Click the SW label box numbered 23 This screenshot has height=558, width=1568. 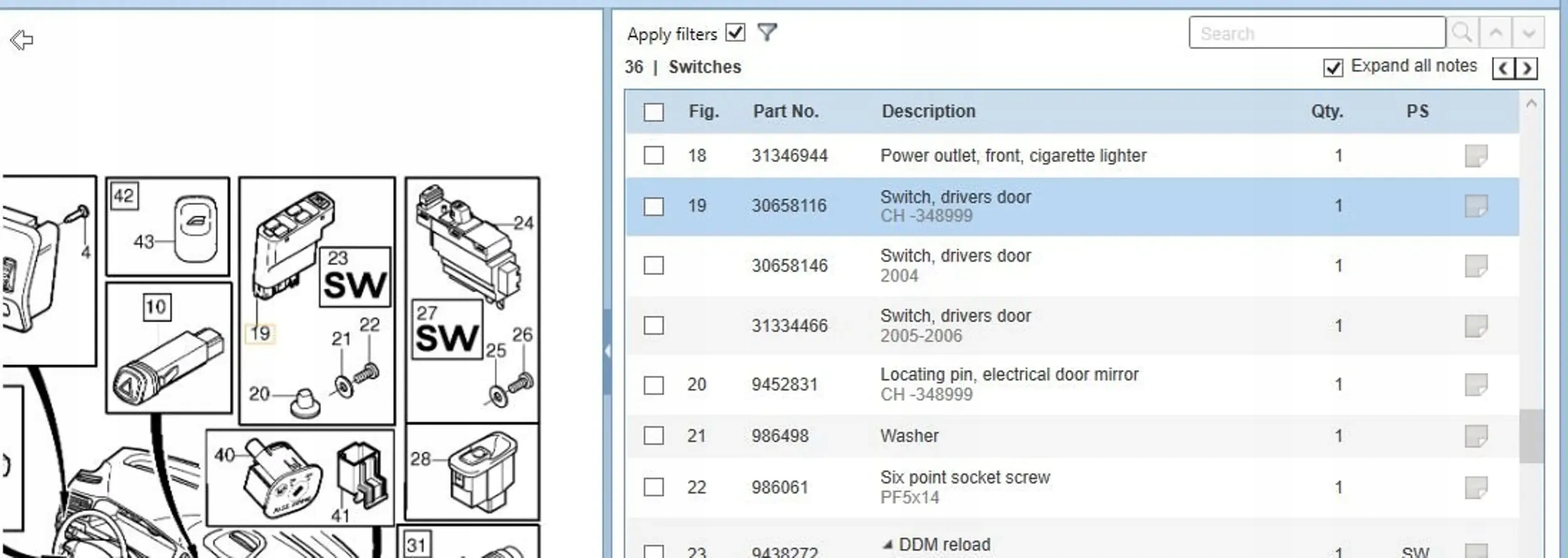click(x=355, y=276)
